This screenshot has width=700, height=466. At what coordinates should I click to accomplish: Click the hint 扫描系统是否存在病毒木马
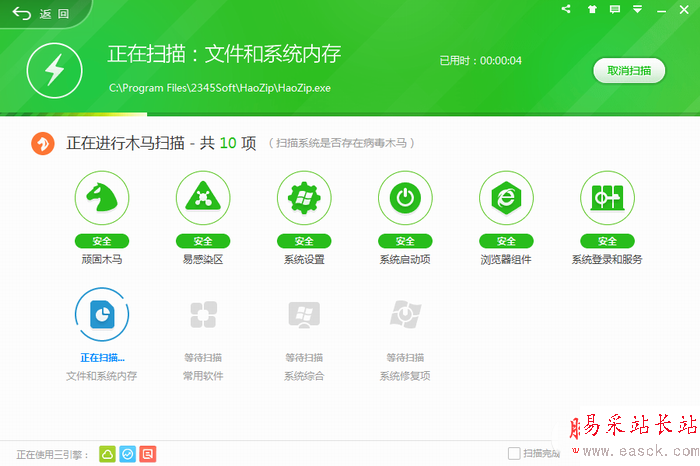coord(342,143)
